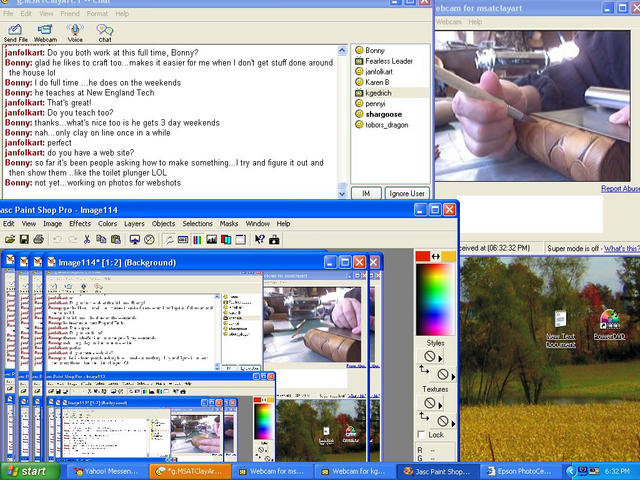
Task: Click the What's this? link
Action: click(622, 248)
